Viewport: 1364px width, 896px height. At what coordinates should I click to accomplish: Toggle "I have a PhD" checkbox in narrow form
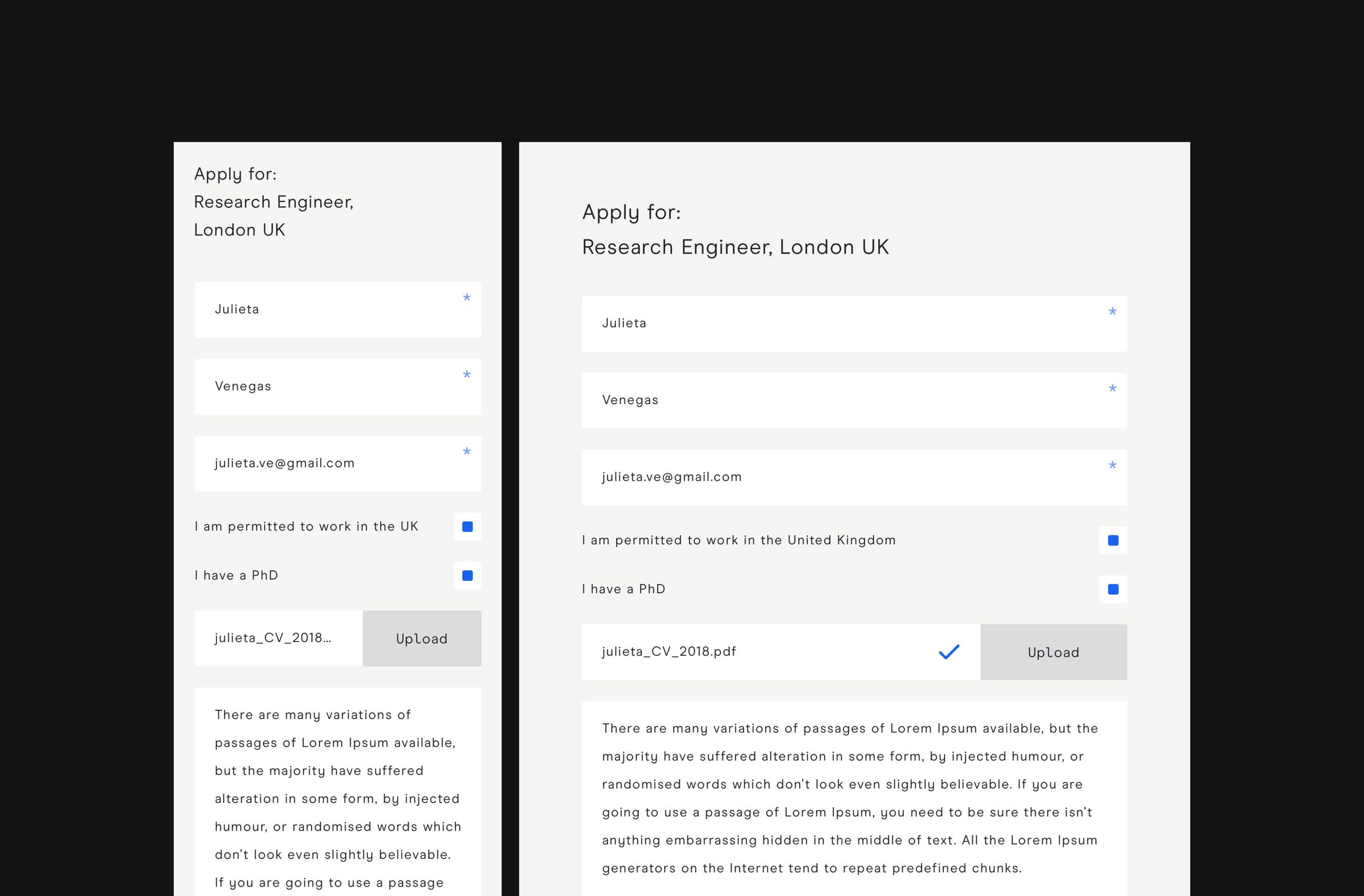[467, 575]
